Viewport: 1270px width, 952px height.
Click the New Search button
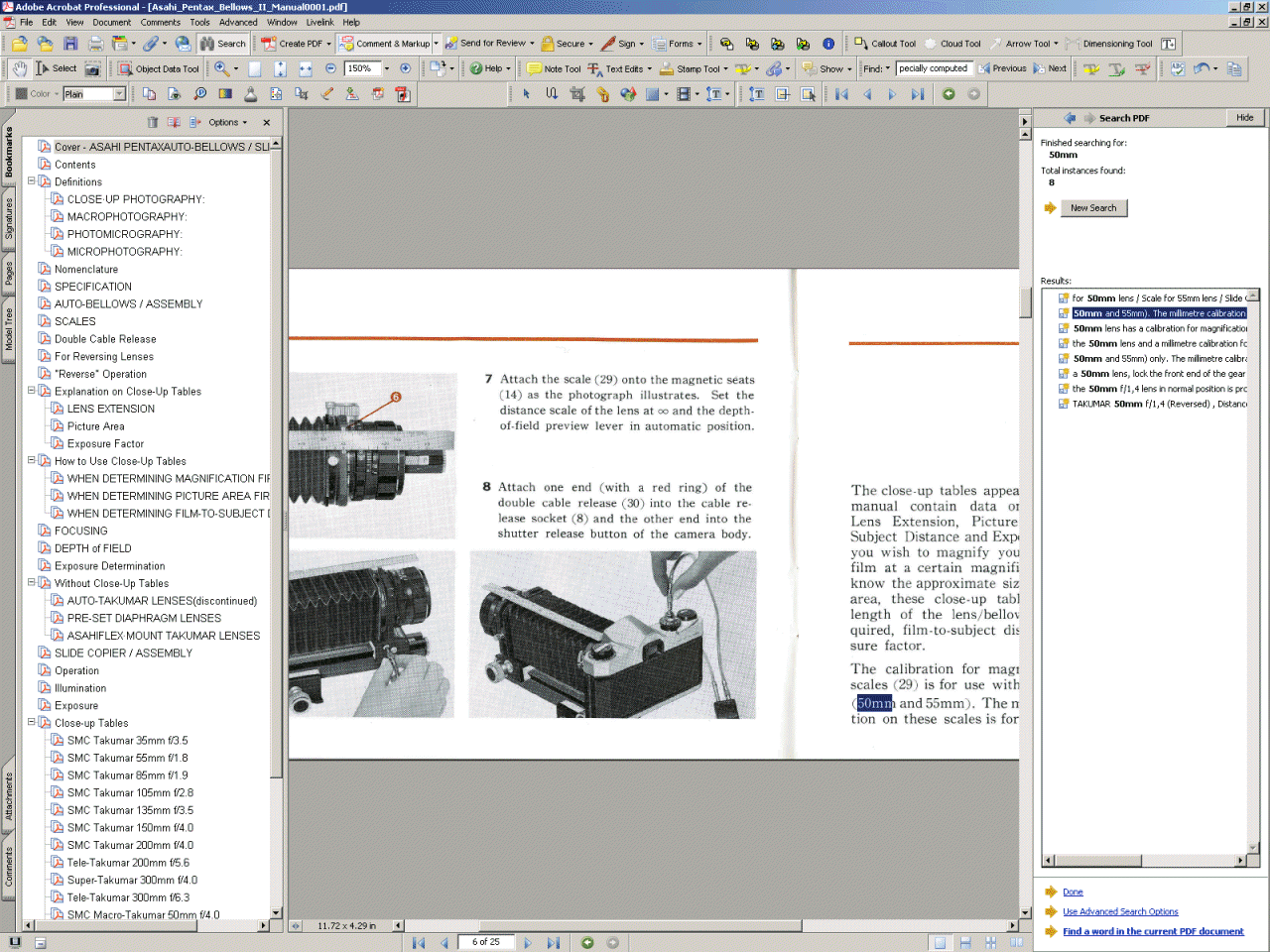[1093, 208]
